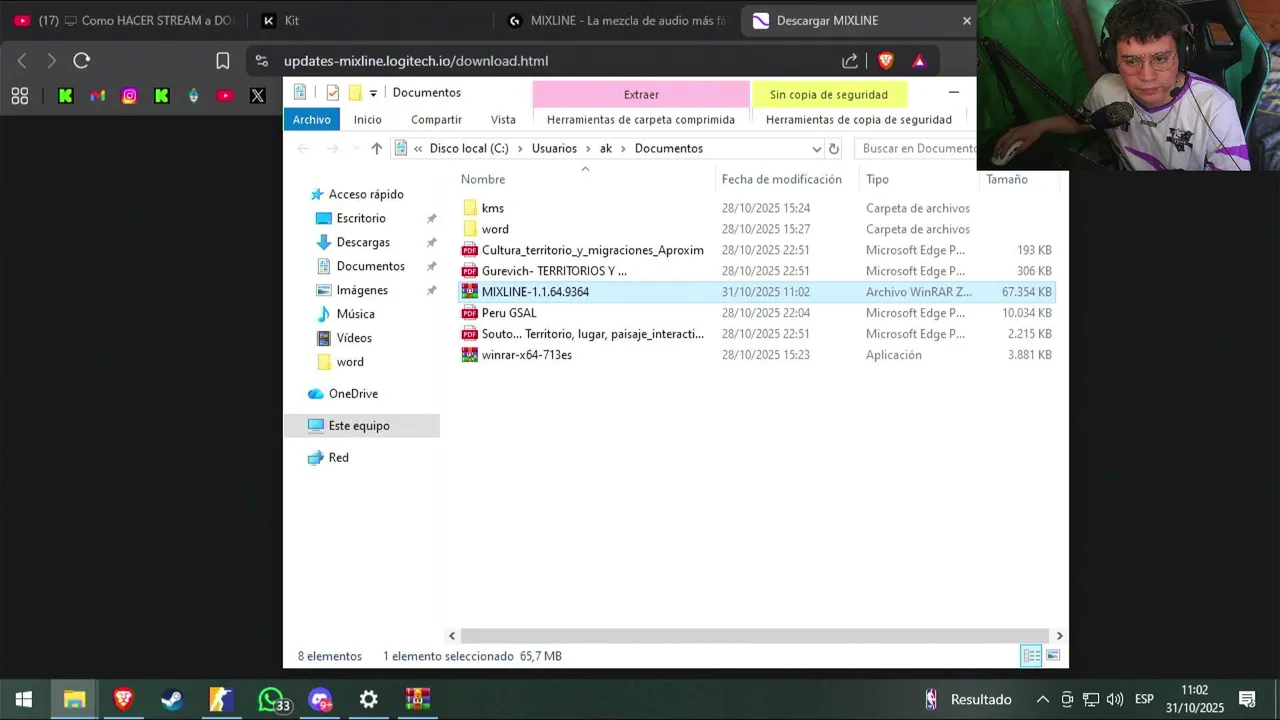Click the horizontal scrollbar right arrow

pyautogui.click(x=1059, y=635)
